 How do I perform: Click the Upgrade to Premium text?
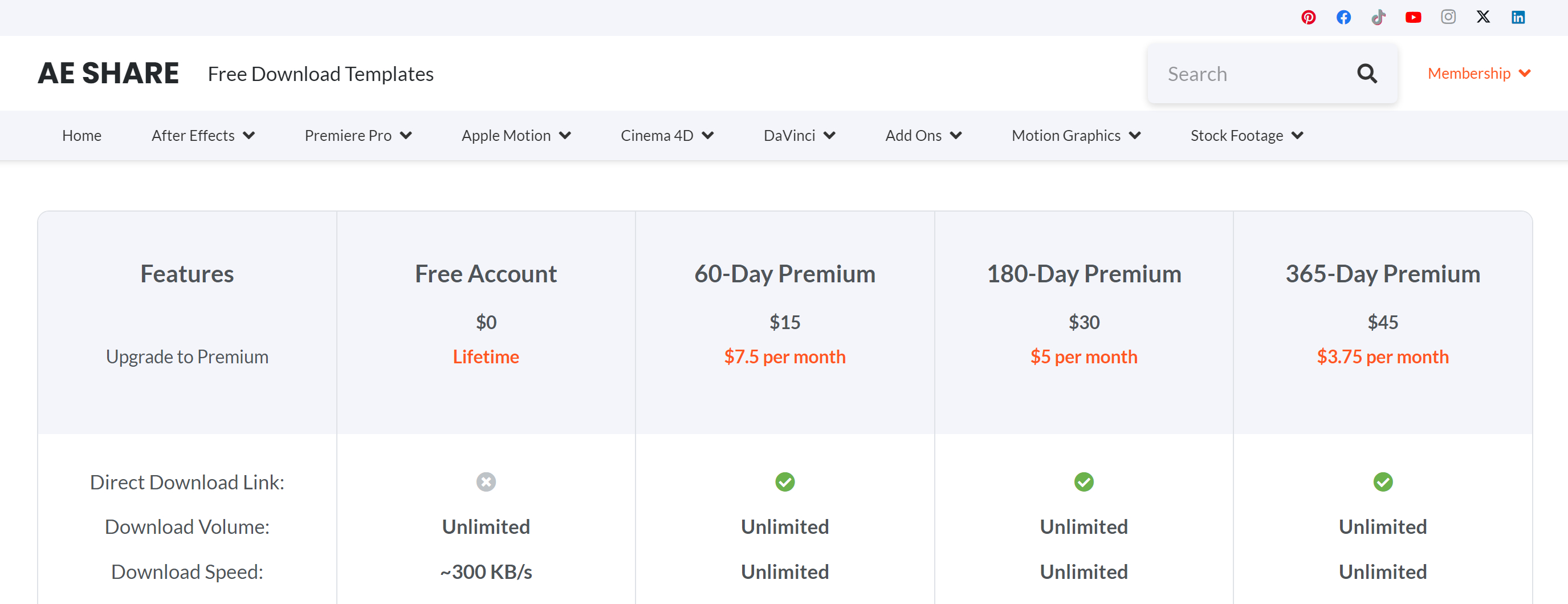(187, 356)
